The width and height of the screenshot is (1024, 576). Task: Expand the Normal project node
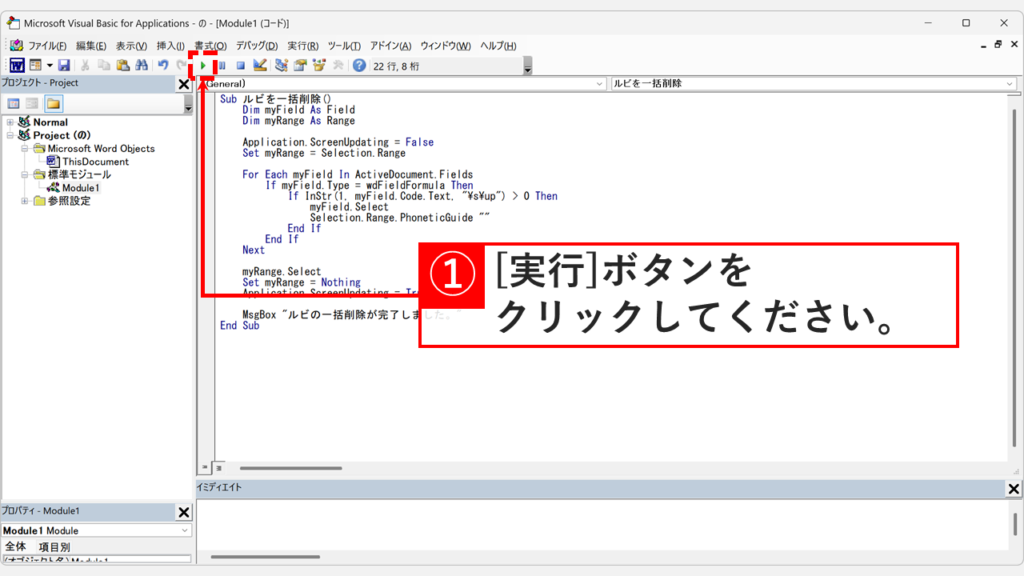[9, 122]
